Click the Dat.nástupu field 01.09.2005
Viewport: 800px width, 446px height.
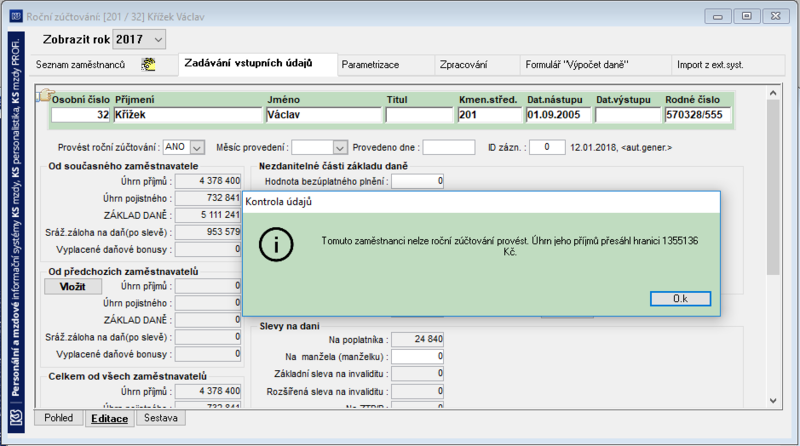pos(558,115)
